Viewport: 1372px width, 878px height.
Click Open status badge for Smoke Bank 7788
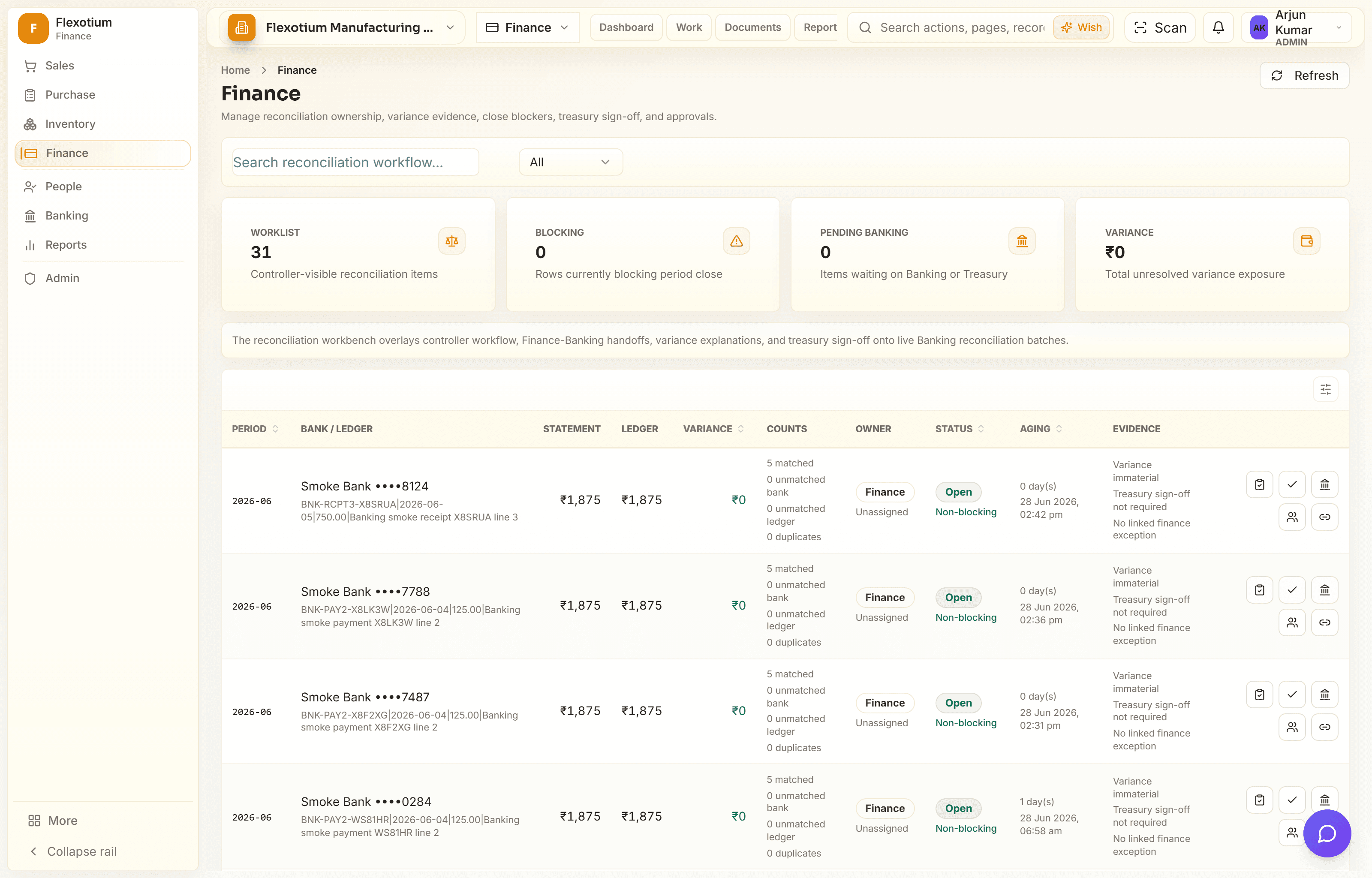click(x=958, y=598)
